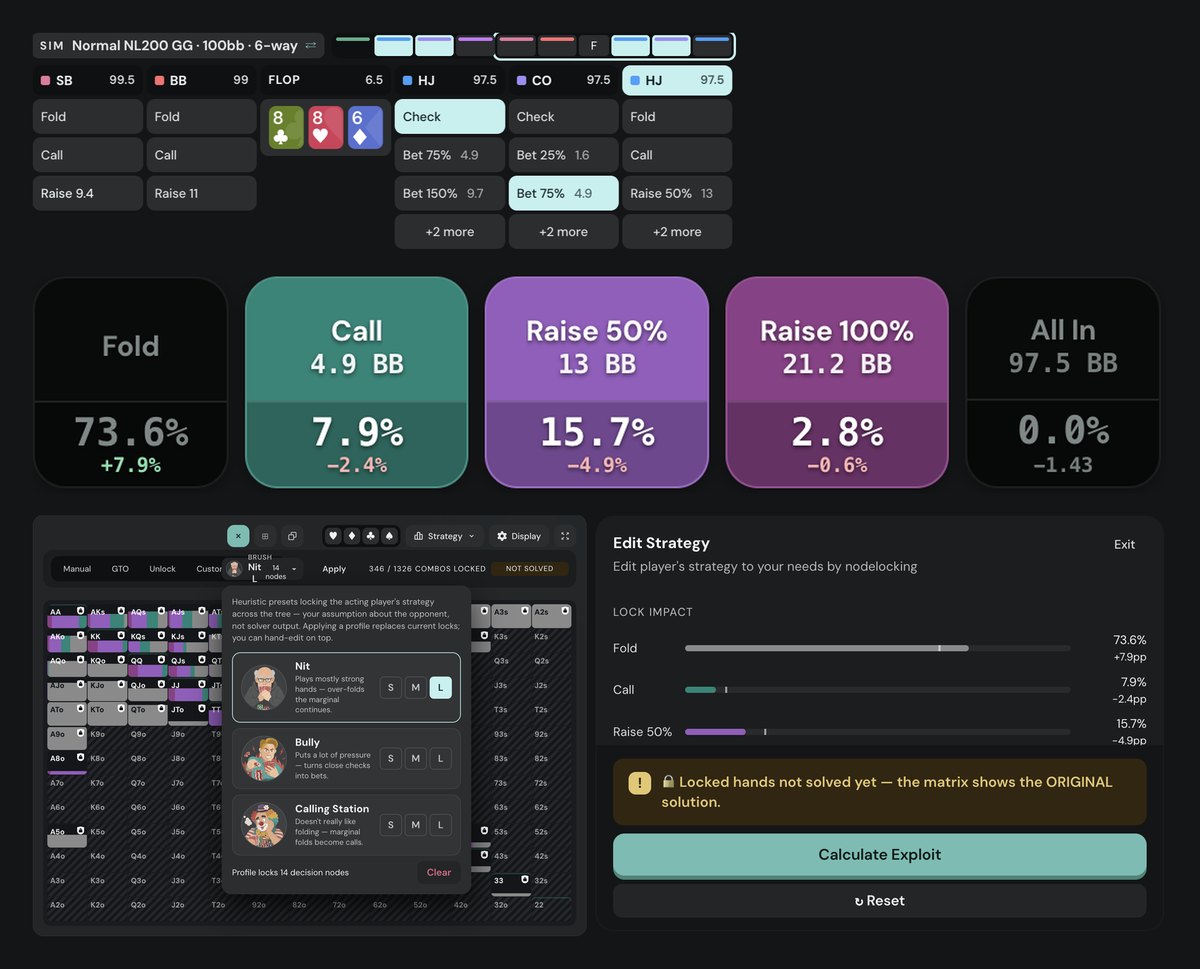1200x969 pixels.
Task: Click the Fold lock impact bar
Action: tap(877, 648)
